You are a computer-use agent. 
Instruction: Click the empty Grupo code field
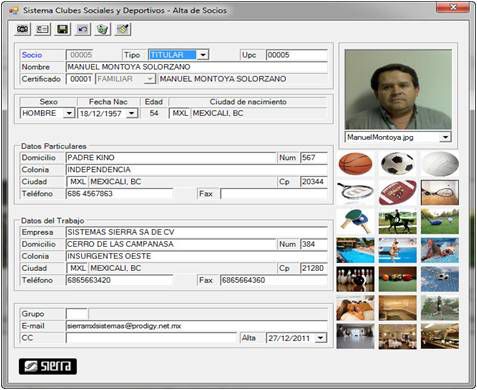[77, 314]
